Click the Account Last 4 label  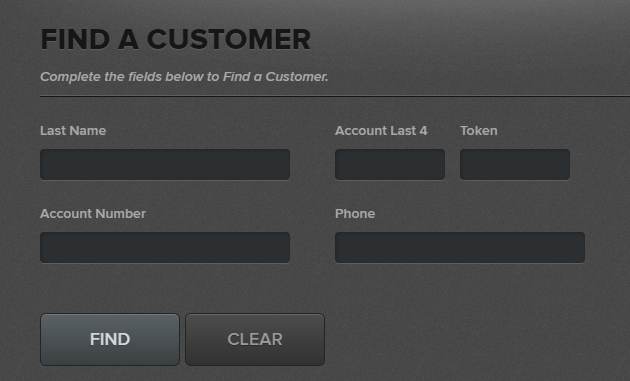click(381, 131)
